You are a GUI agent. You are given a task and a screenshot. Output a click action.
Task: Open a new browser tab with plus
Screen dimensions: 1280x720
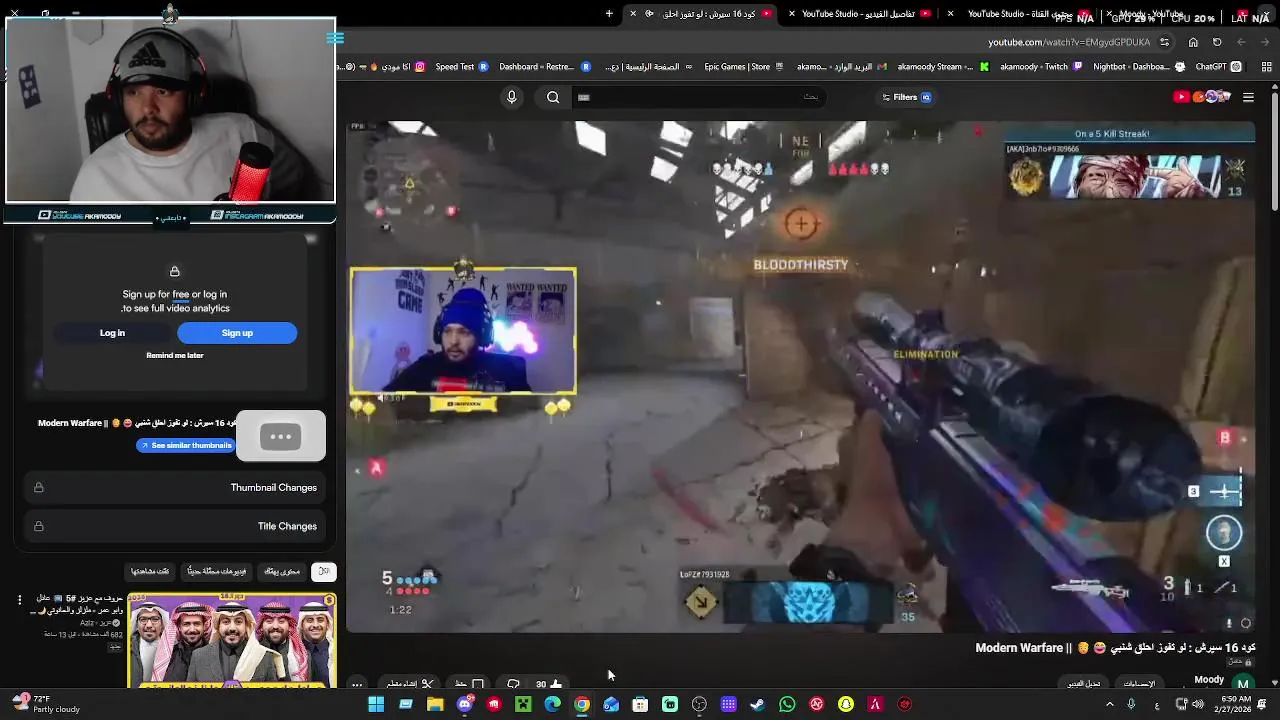(609, 13)
